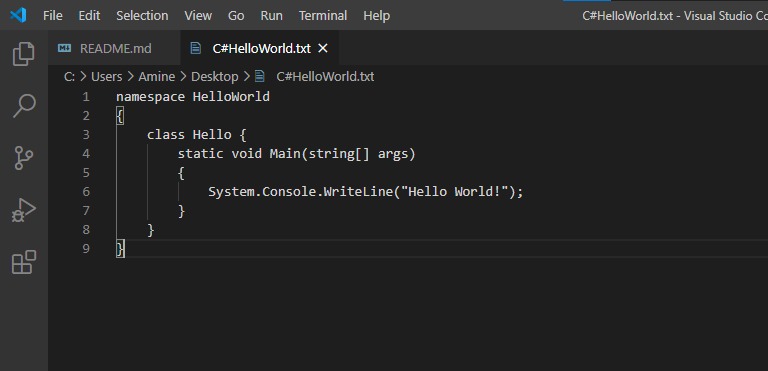Open the Go menu
The width and height of the screenshot is (768, 371).
[x=236, y=16]
